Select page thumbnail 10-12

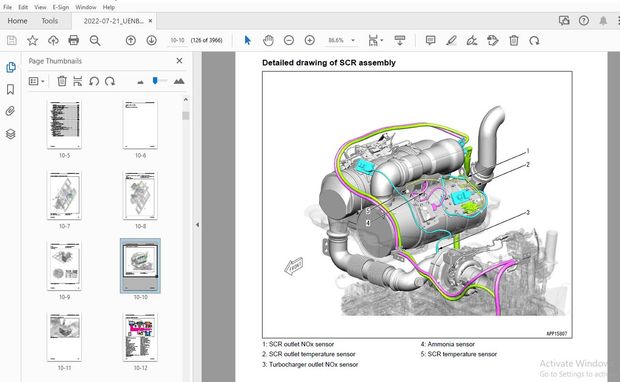coord(140,337)
